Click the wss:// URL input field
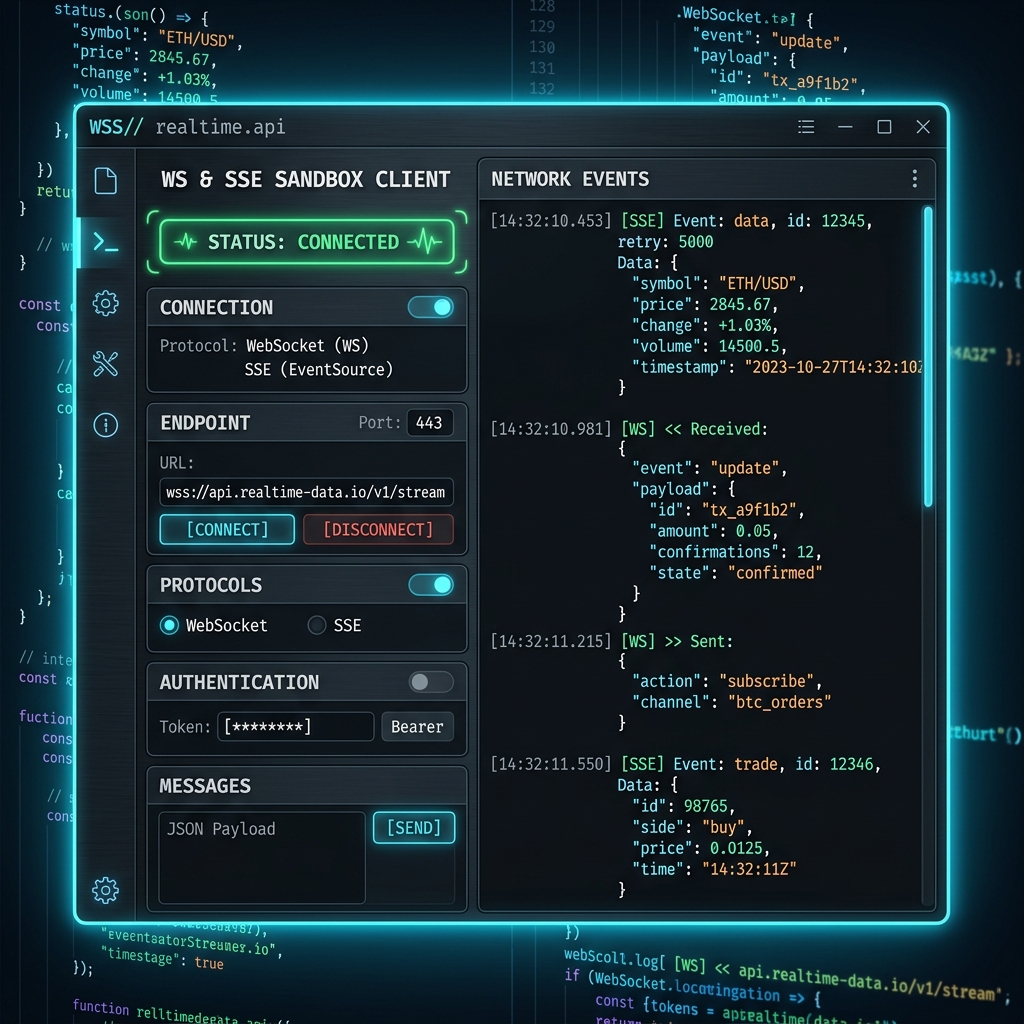 click(x=306, y=492)
